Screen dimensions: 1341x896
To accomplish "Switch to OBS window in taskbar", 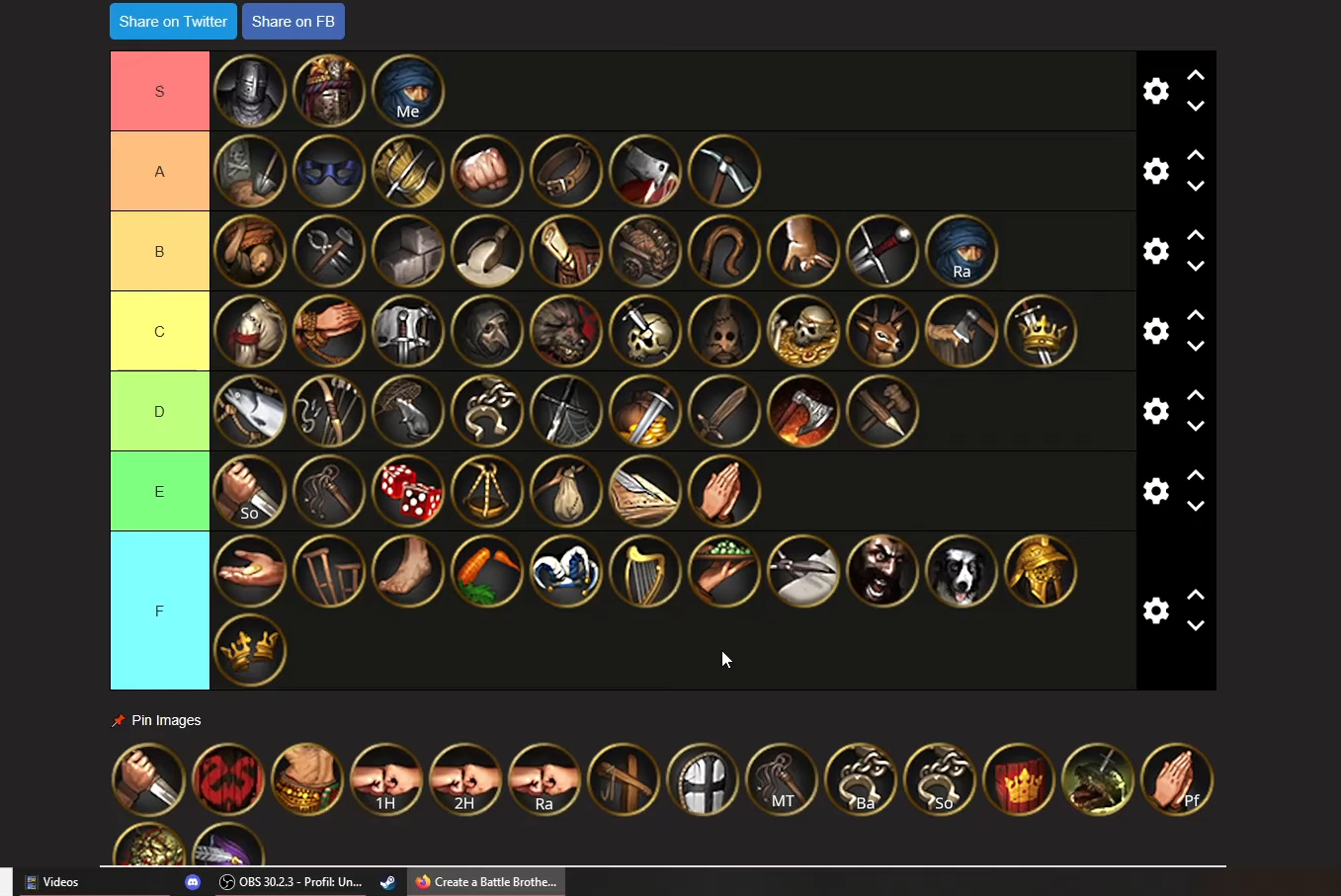I will [291, 882].
